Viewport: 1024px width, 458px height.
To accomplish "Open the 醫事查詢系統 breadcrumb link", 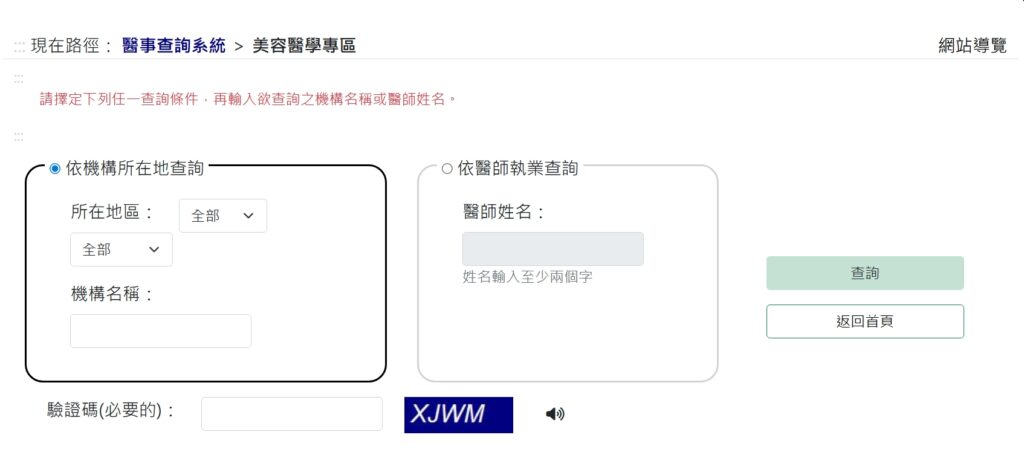I will click(174, 45).
